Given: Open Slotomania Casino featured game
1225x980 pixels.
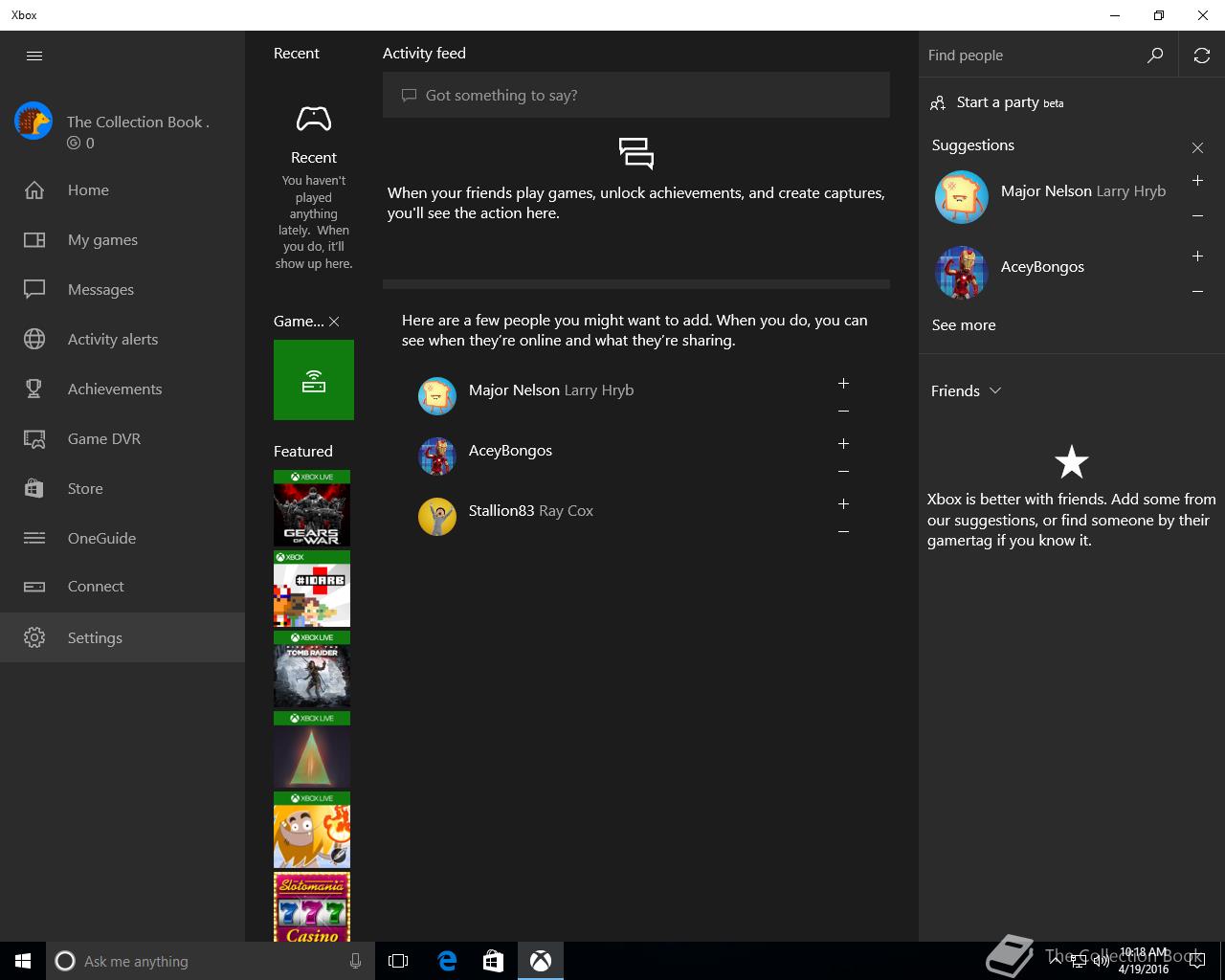Looking at the screenshot, I should click(312, 906).
